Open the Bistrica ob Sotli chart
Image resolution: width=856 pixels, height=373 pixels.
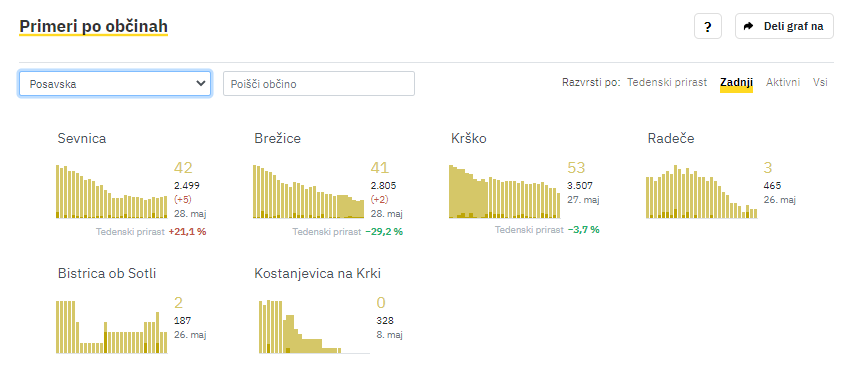111,327
